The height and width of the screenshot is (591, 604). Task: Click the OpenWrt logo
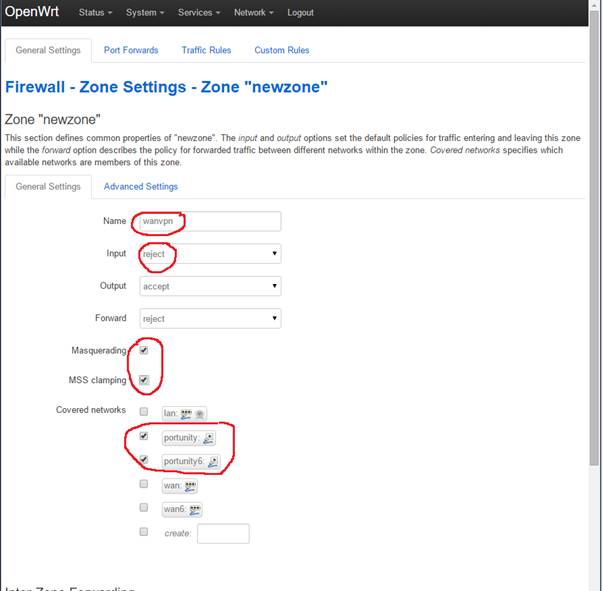click(x=33, y=13)
